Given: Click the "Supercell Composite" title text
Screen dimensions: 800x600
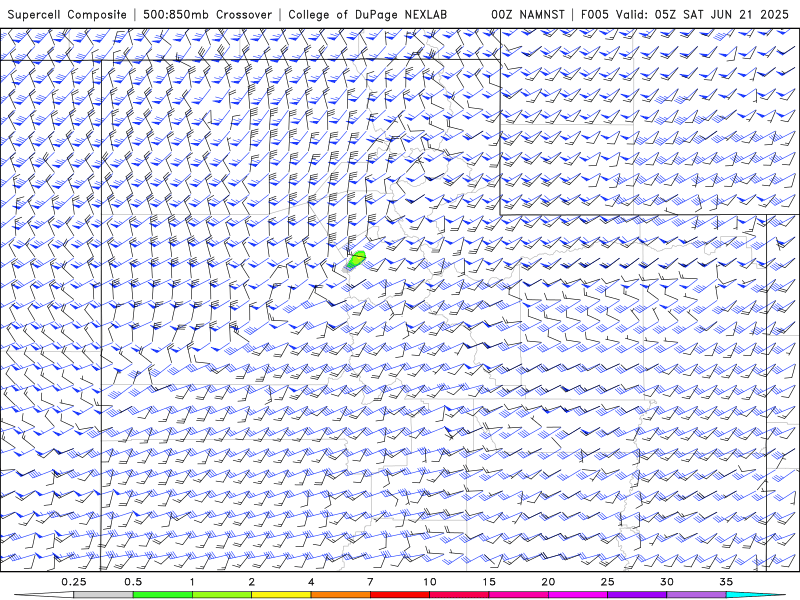Looking at the screenshot, I should (x=67, y=15).
